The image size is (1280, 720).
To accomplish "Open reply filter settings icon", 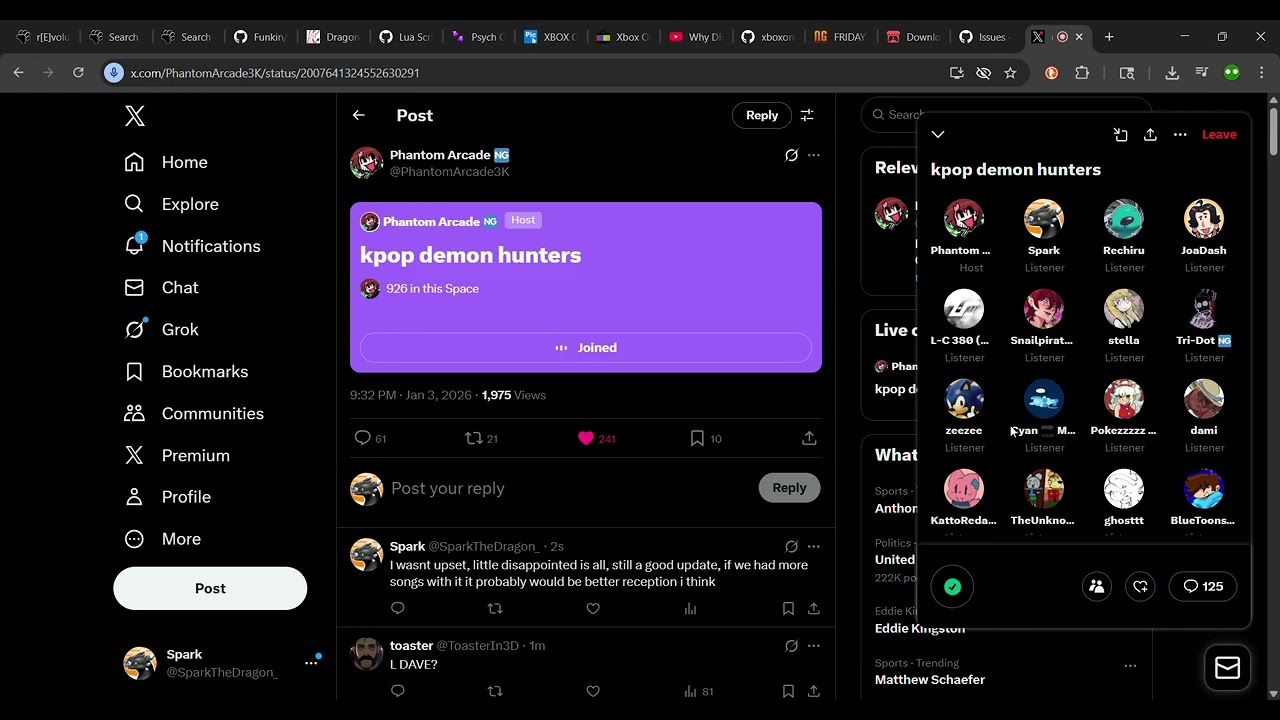I will point(807,116).
